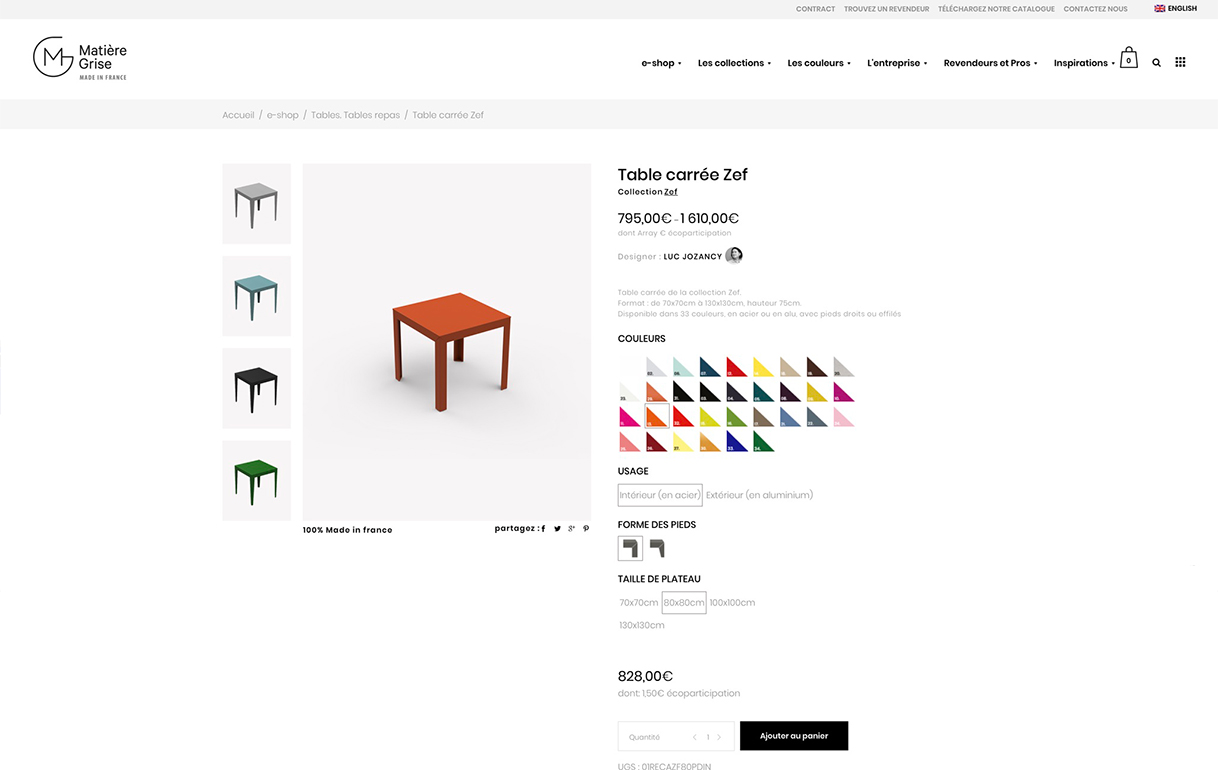Pick the yellow color swatch in the first row
Image resolution: width=1218 pixels, height=770 pixels.
click(x=763, y=367)
